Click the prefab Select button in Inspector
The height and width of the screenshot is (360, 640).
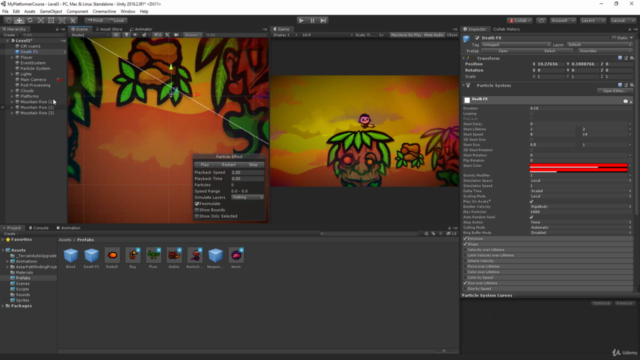tap(549, 51)
